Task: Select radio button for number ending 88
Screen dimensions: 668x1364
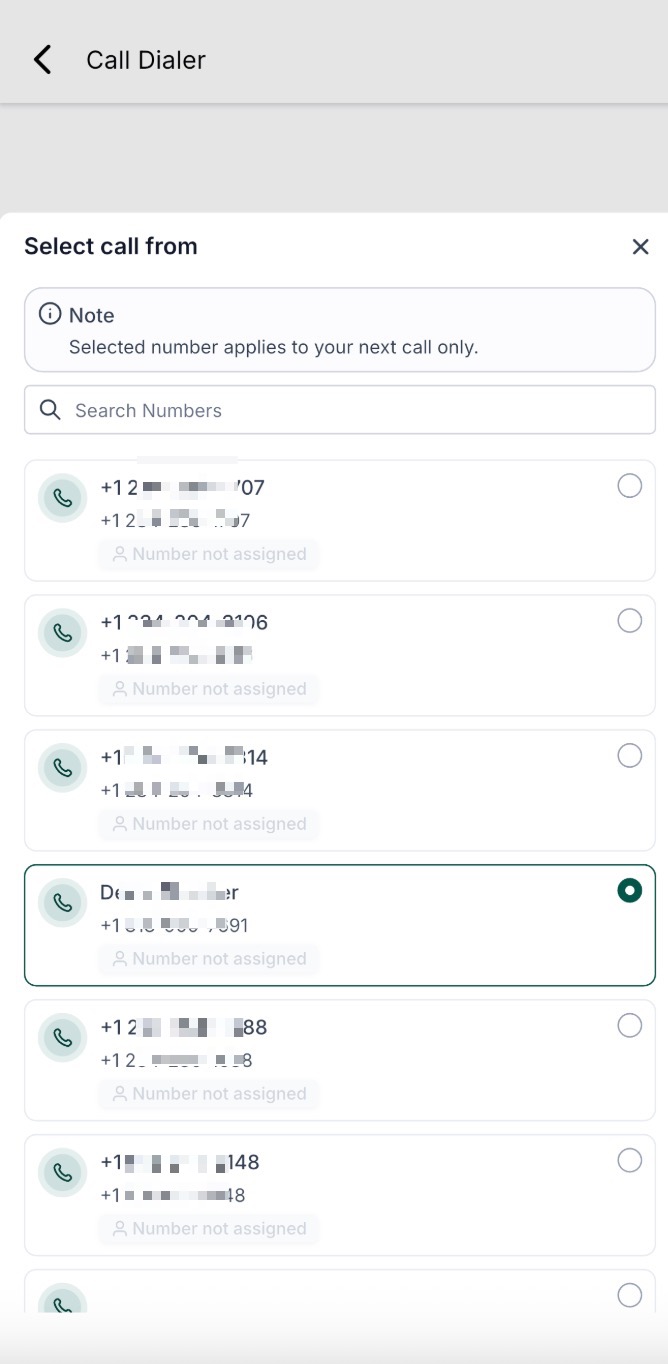Action: pos(630,1026)
